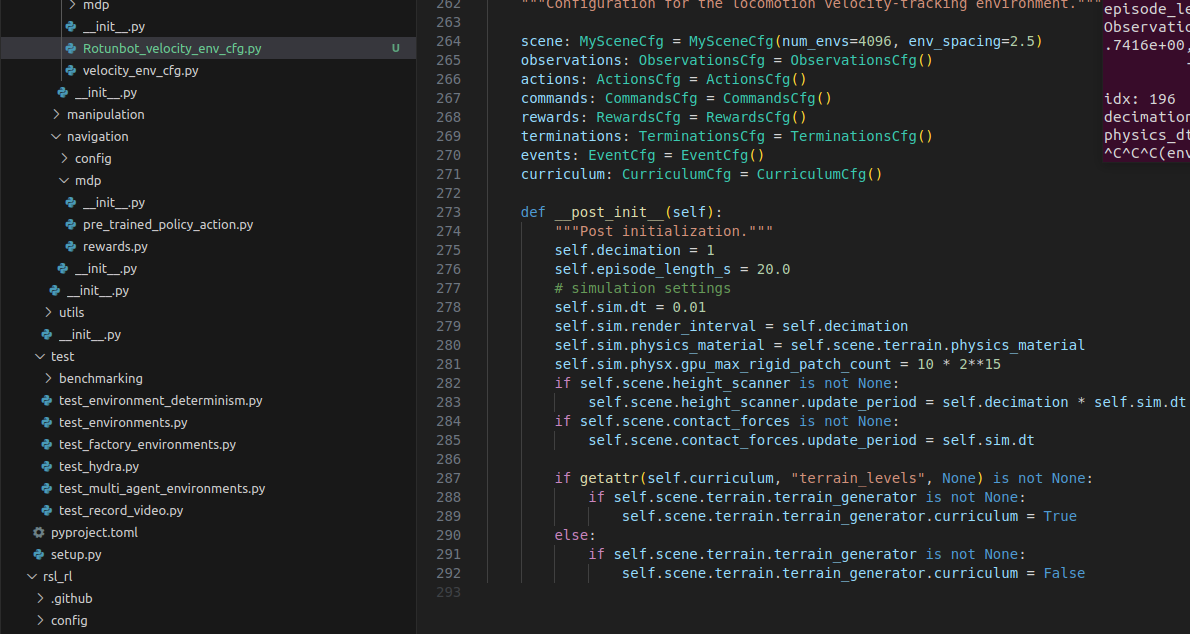Open Rotunbot_velocity_env_cfg.py in explorer
1190x634 pixels.
pos(172,48)
